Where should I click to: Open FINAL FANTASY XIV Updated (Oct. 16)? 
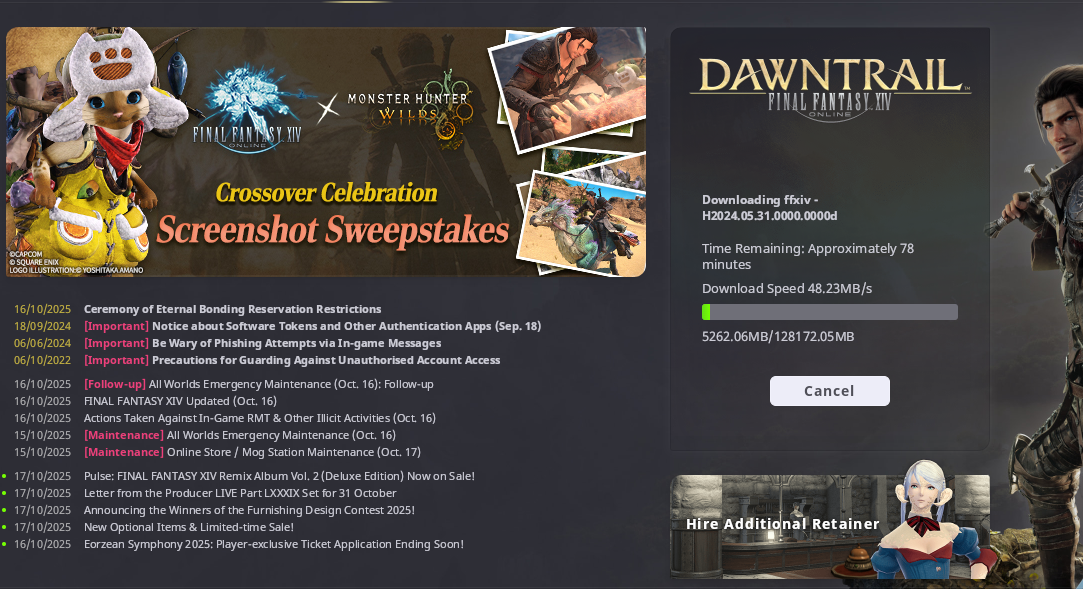tap(180, 401)
